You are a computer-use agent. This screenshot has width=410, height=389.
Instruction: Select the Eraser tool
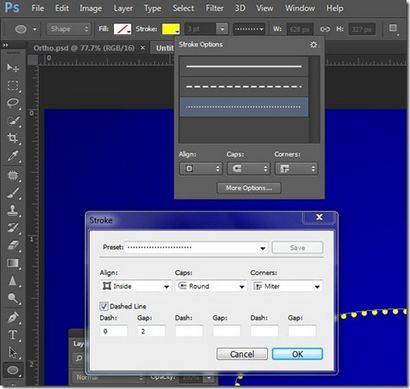pyautogui.click(x=13, y=246)
